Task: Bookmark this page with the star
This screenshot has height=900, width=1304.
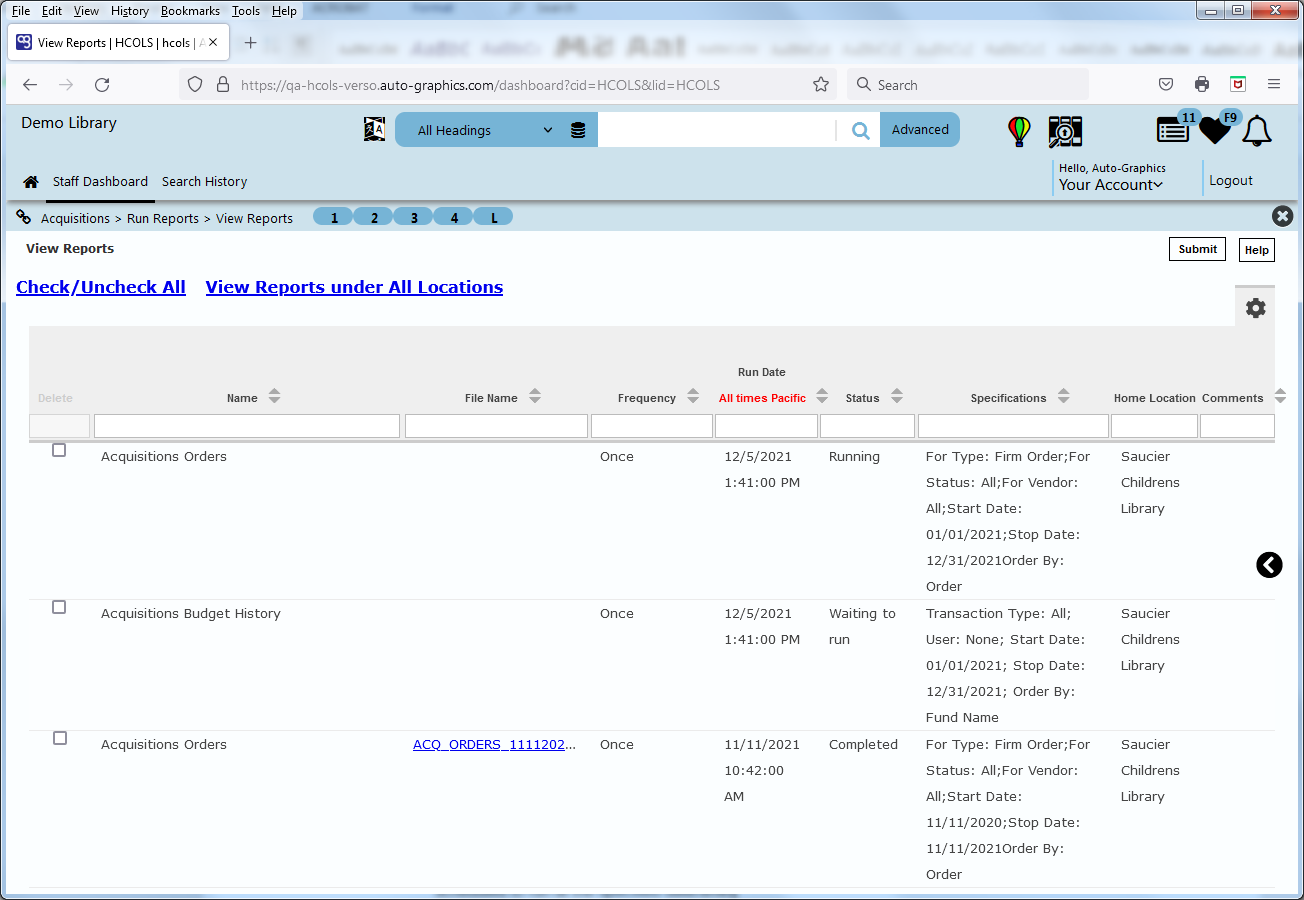Action: click(821, 85)
